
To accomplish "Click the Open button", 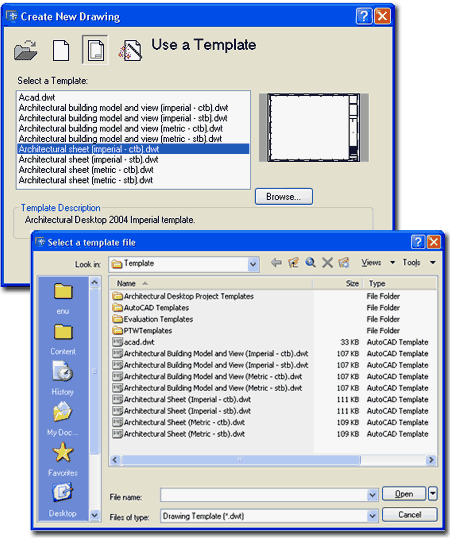I will (x=404, y=494).
